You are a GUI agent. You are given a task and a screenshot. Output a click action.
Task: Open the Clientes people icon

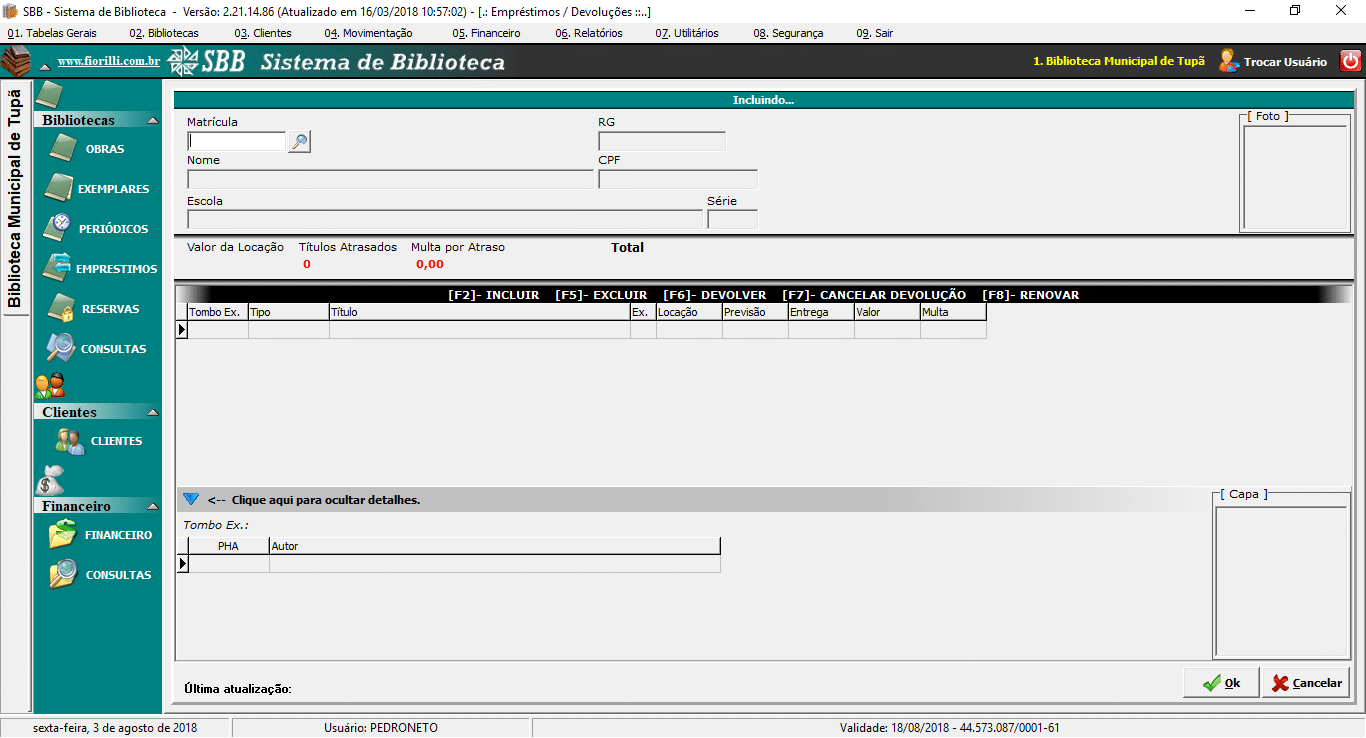click(x=69, y=441)
